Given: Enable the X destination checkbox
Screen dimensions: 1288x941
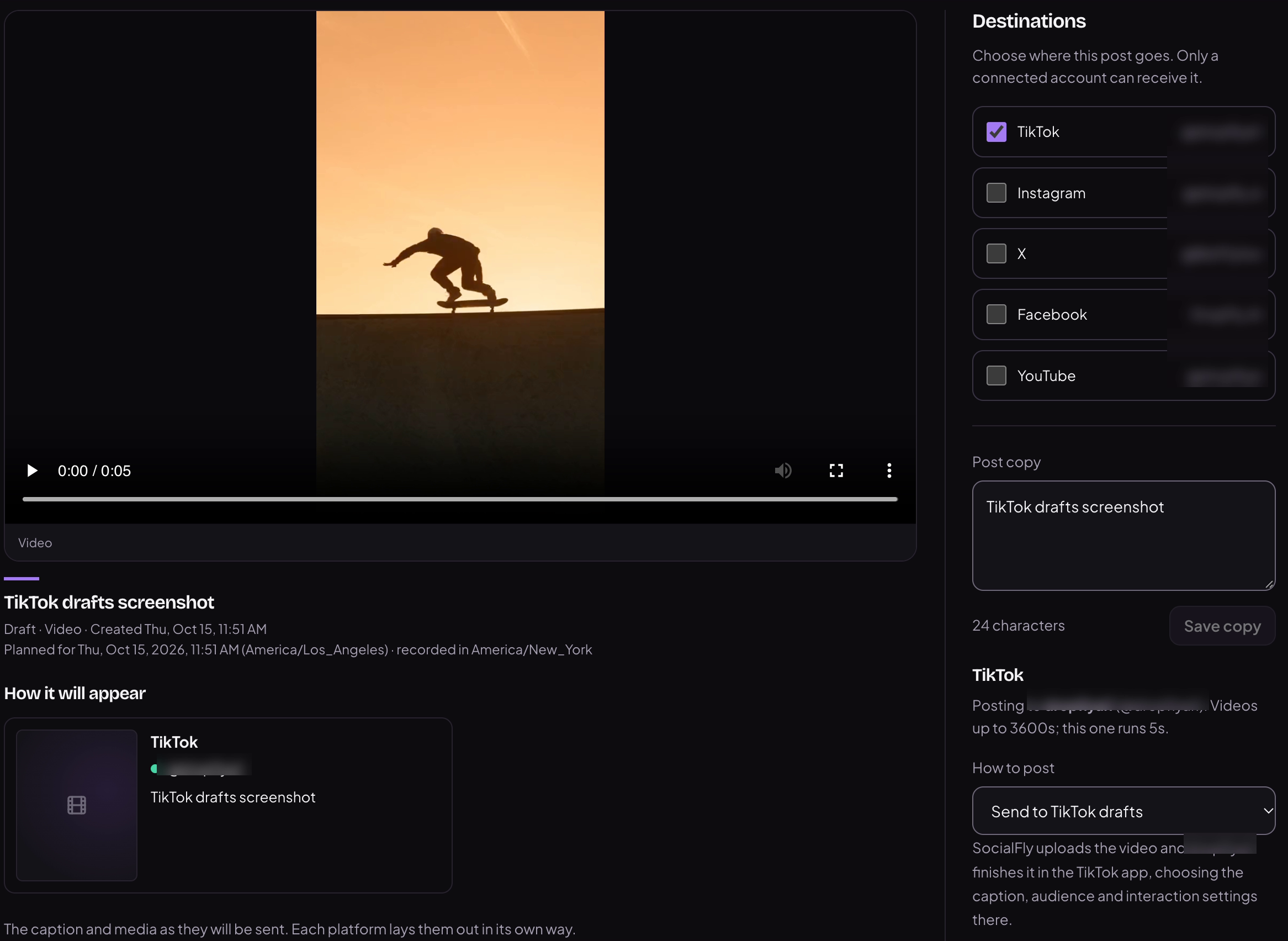Looking at the screenshot, I should coord(996,253).
